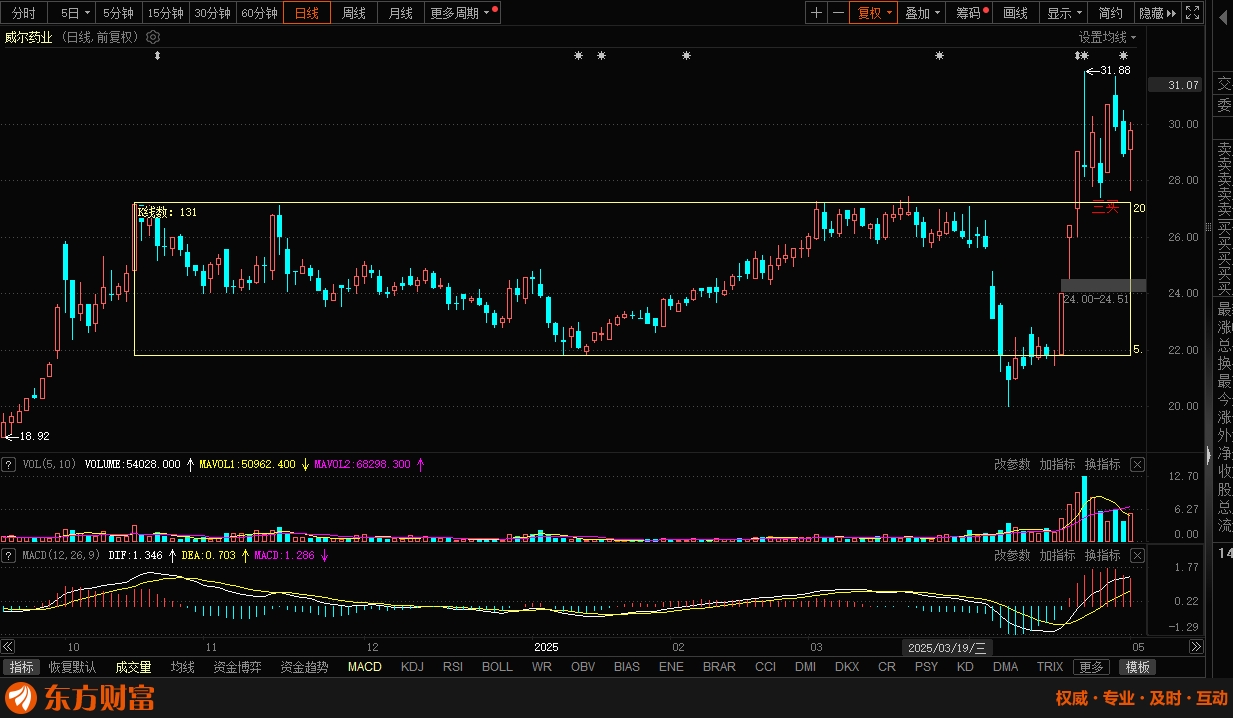1233x718 pixels.
Task: Toggle the 模板 template button
Action: 1138,667
